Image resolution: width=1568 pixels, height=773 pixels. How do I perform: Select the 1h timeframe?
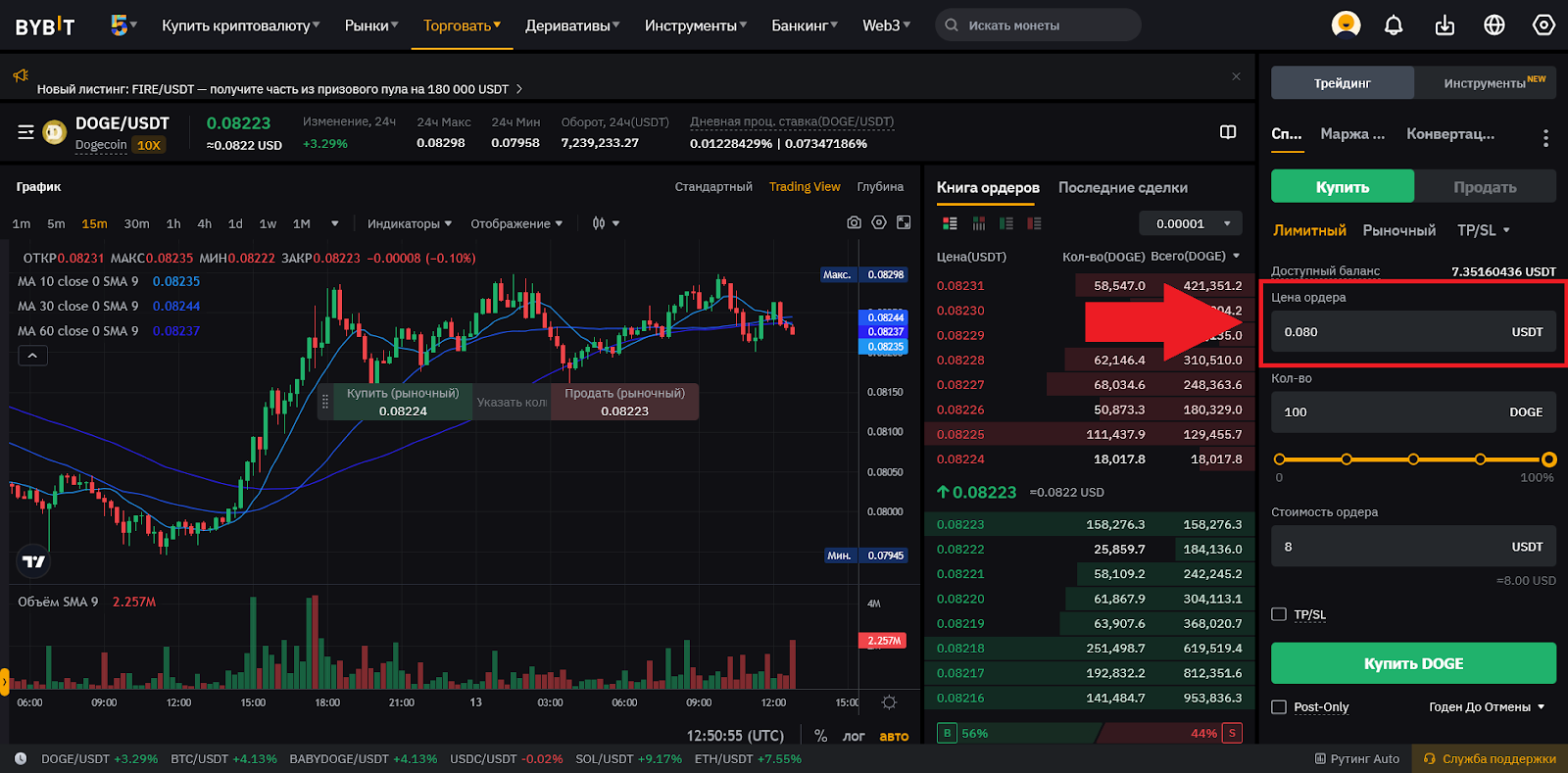pyautogui.click(x=173, y=223)
